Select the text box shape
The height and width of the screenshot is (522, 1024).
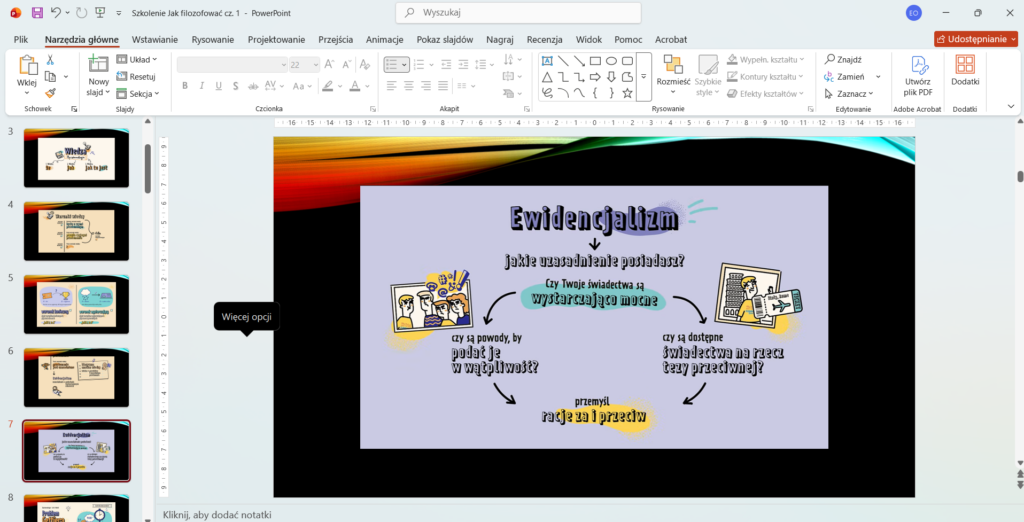click(547, 61)
